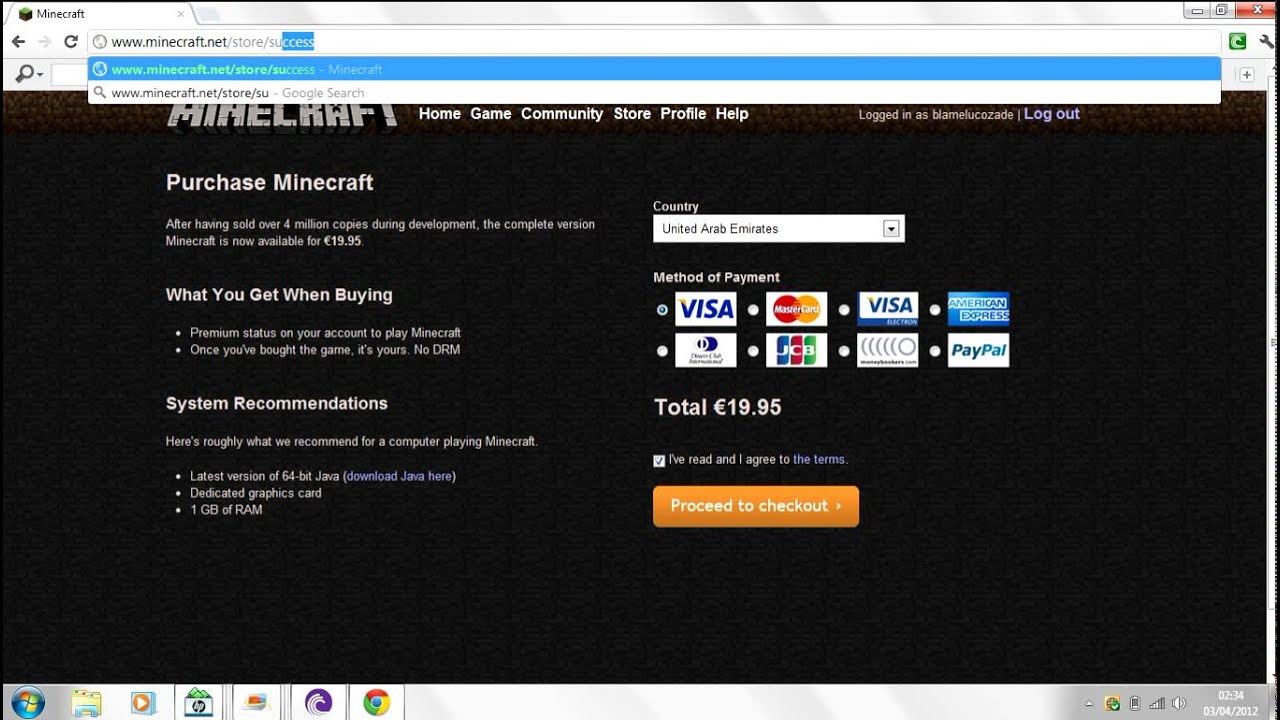Click the Diners Club International logo
The image size is (1280, 720).
(706, 350)
